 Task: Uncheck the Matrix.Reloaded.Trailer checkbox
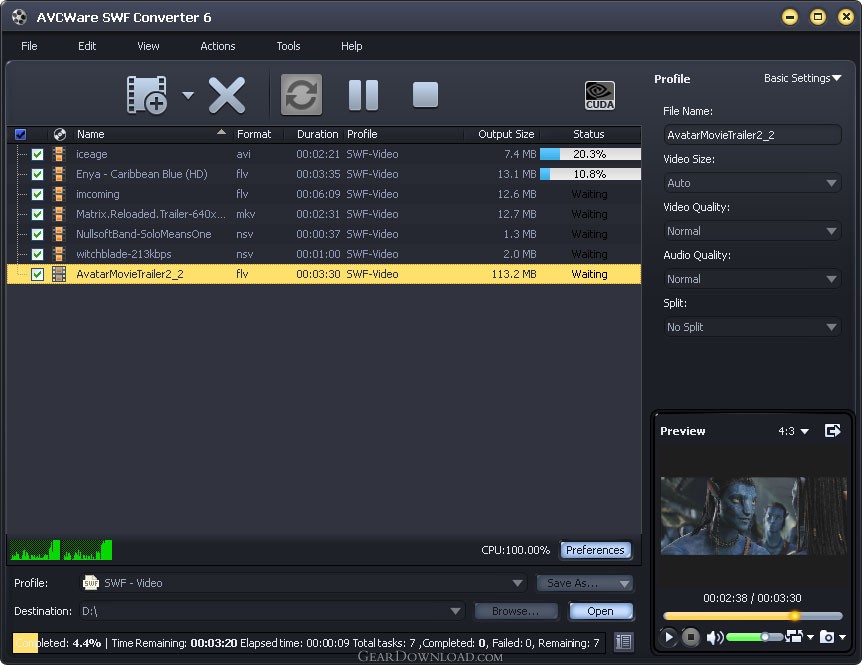(x=37, y=214)
